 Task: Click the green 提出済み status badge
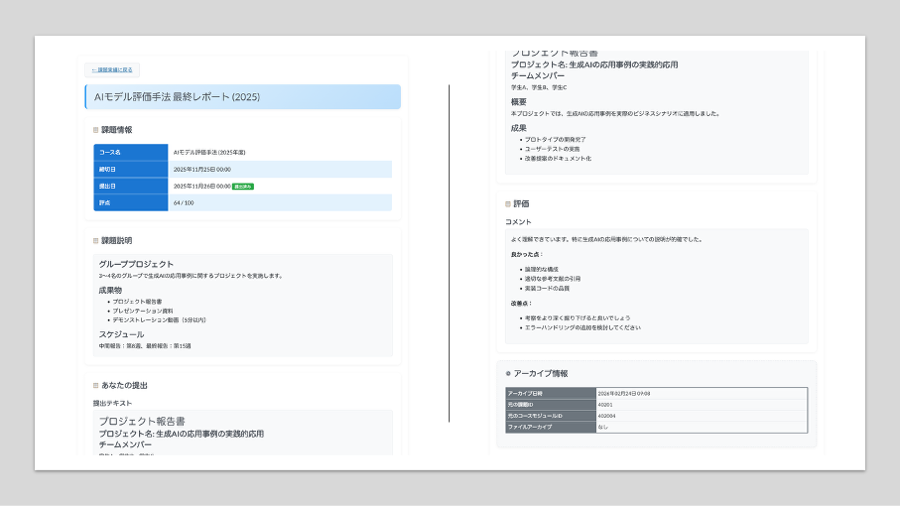[x=243, y=186]
